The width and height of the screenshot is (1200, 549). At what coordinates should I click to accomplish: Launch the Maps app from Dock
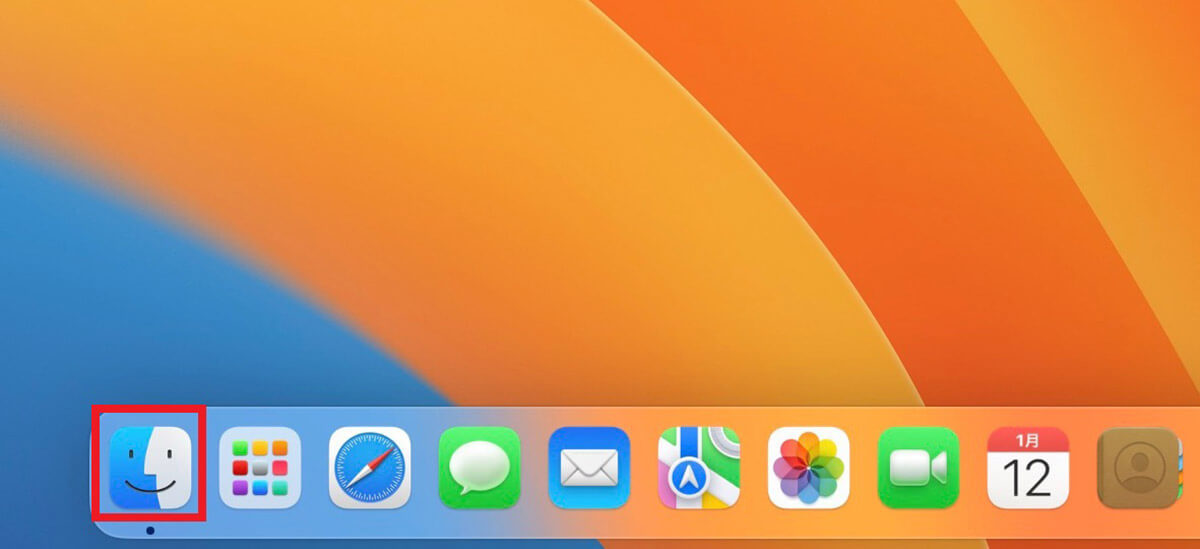[699, 468]
